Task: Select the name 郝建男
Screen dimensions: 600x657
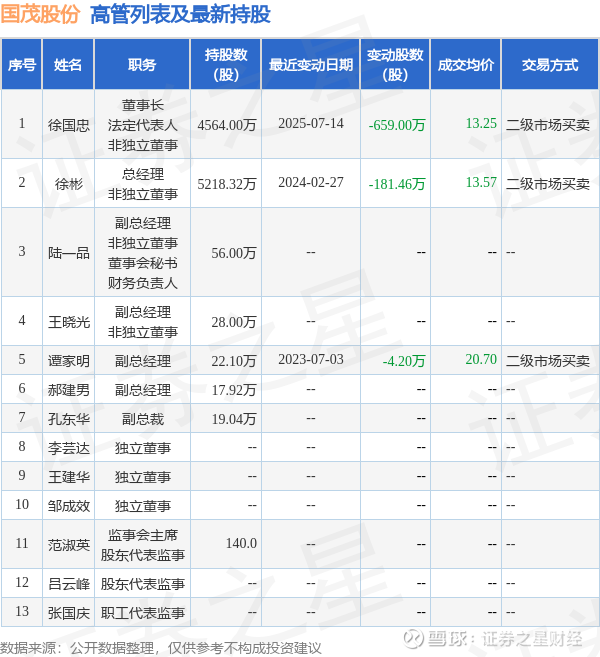Action: 68,390
